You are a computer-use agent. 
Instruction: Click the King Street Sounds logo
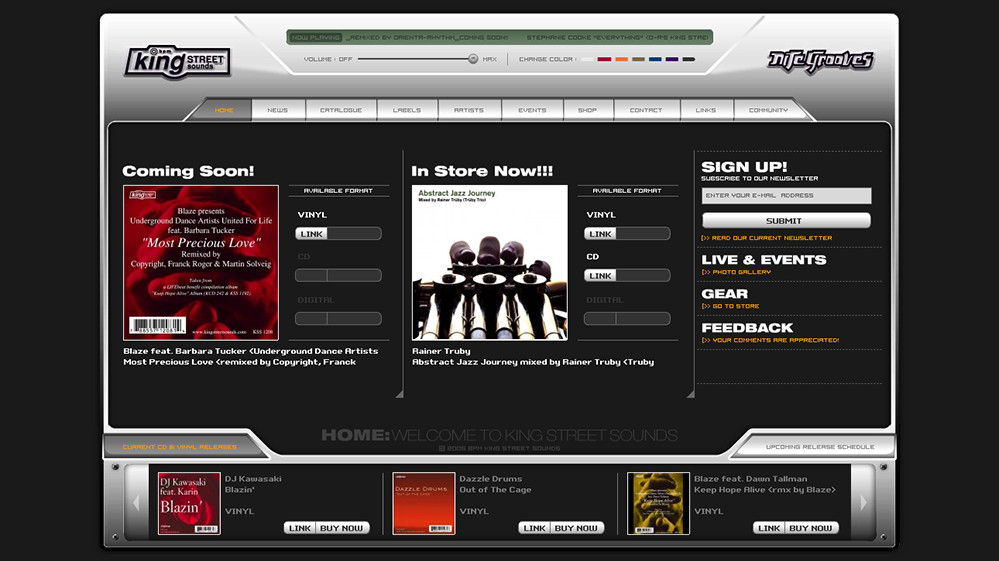pos(178,62)
